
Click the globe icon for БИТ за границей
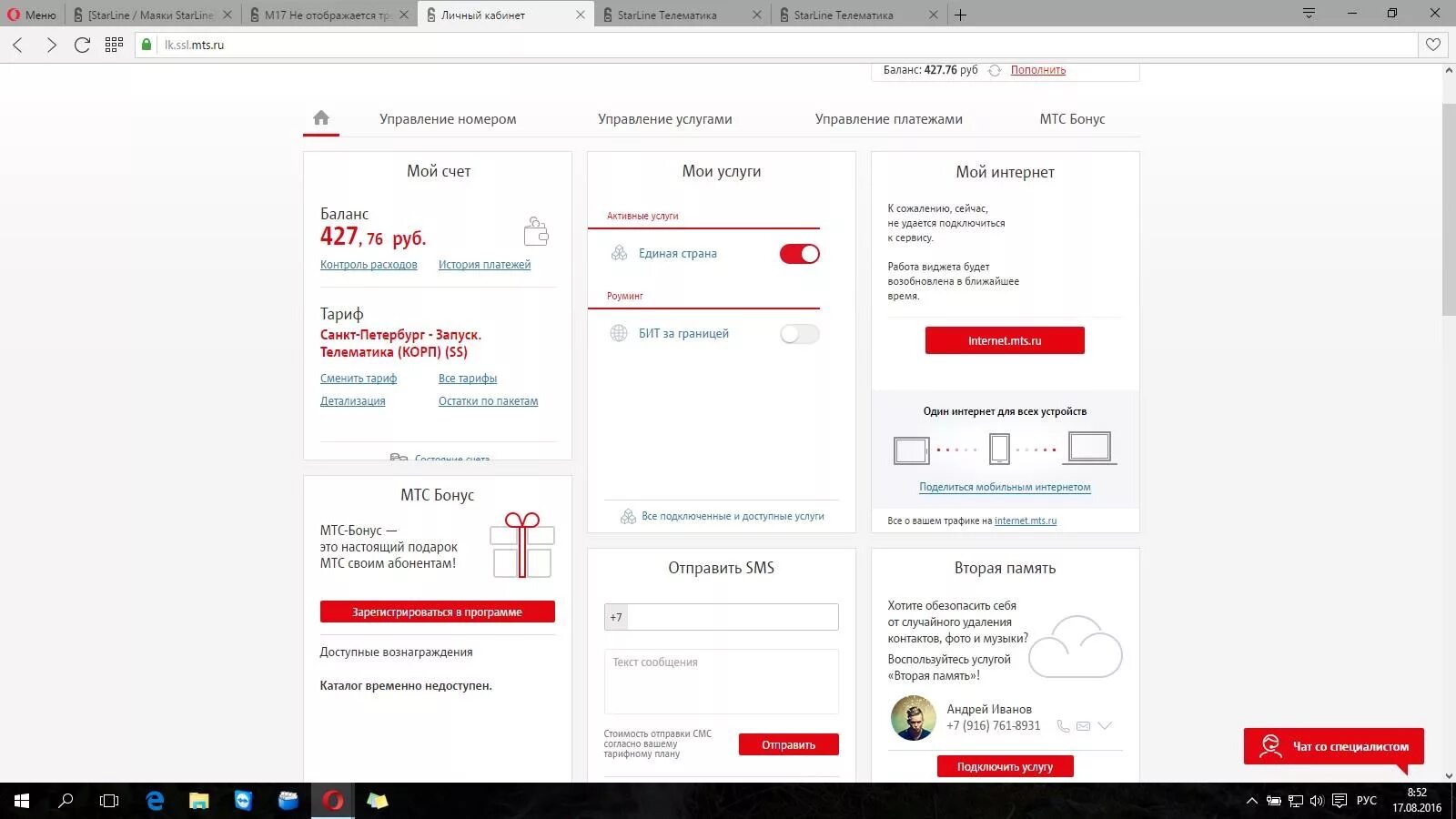[x=619, y=333]
